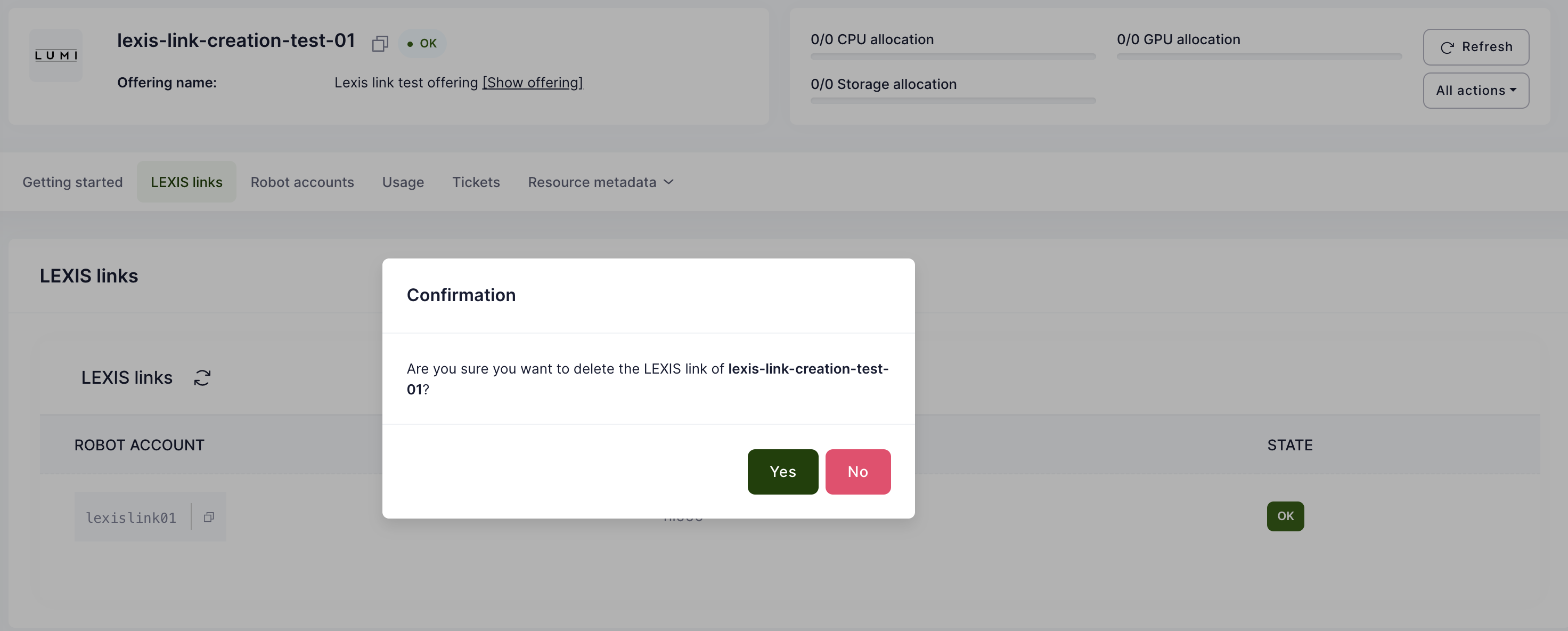Switch to the Getting started tab
Image resolution: width=1568 pixels, height=631 pixels.
coord(72,182)
